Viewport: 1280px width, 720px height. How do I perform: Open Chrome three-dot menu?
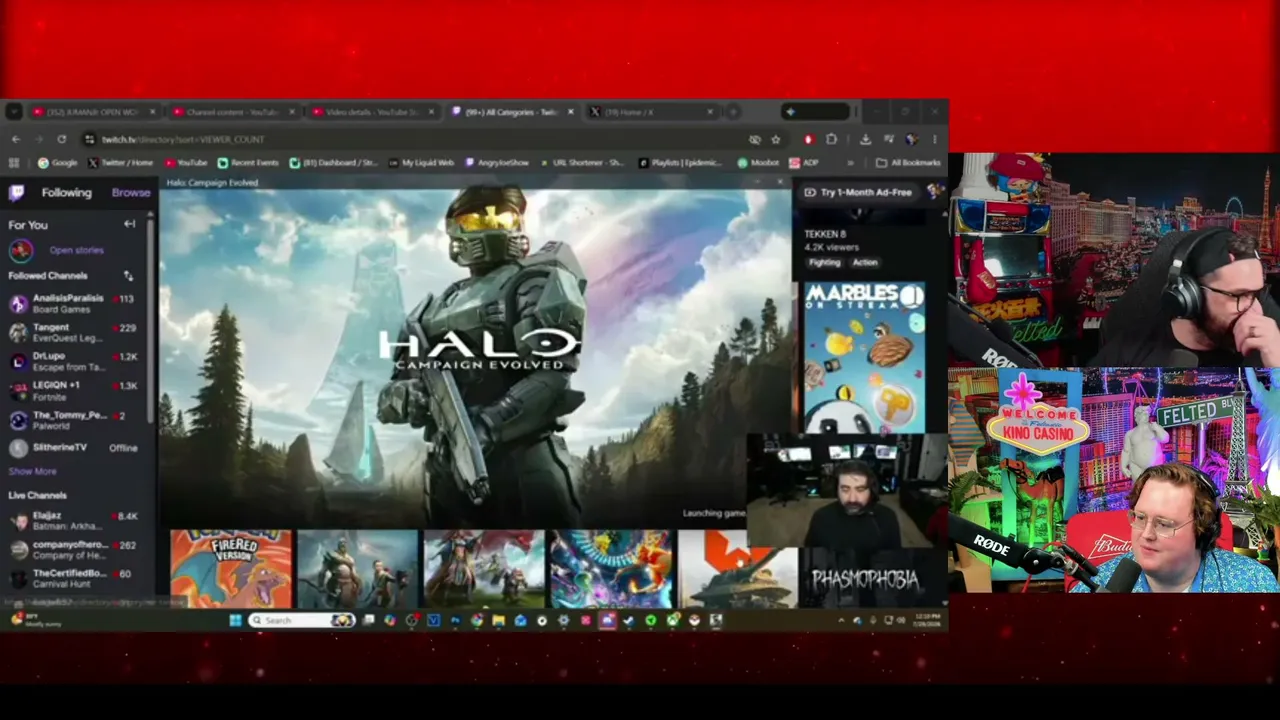(x=935, y=139)
